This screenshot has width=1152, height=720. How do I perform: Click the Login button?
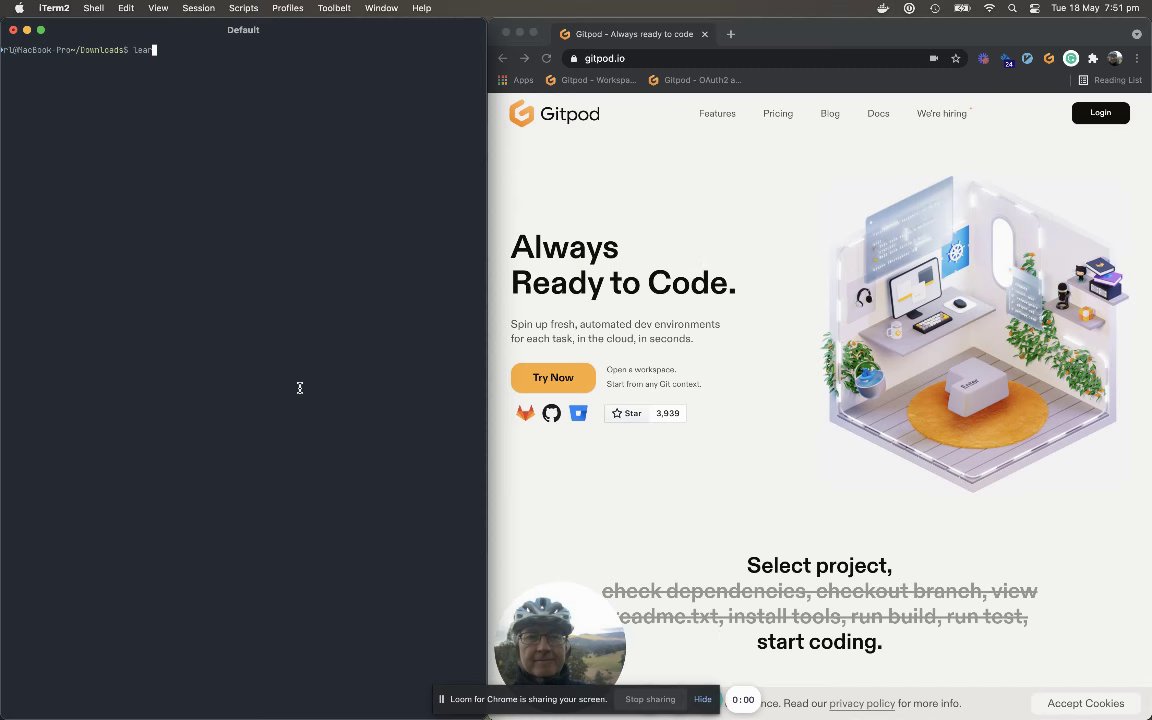point(1100,112)
